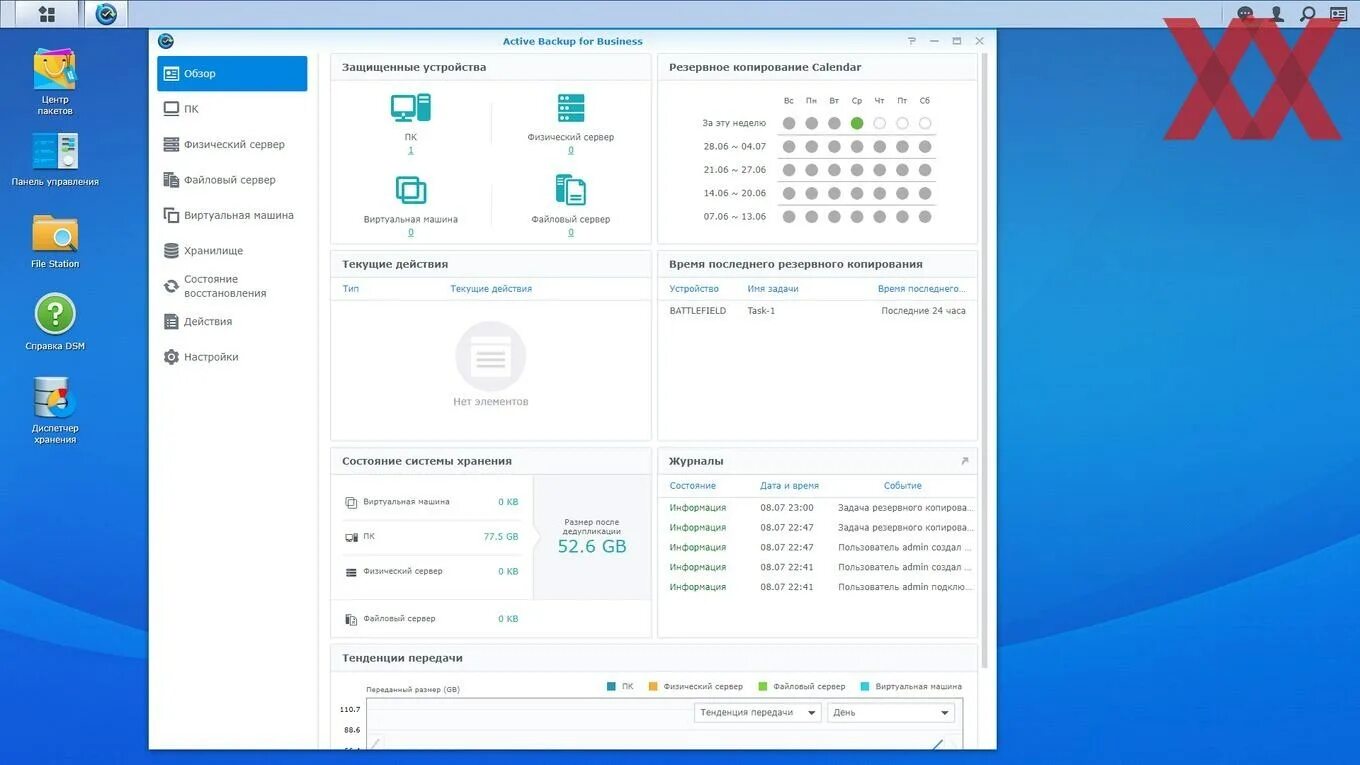The image size is (1360, 765).
Task: Expand Журналы panel via arrow icon
Action: [965, 461]
